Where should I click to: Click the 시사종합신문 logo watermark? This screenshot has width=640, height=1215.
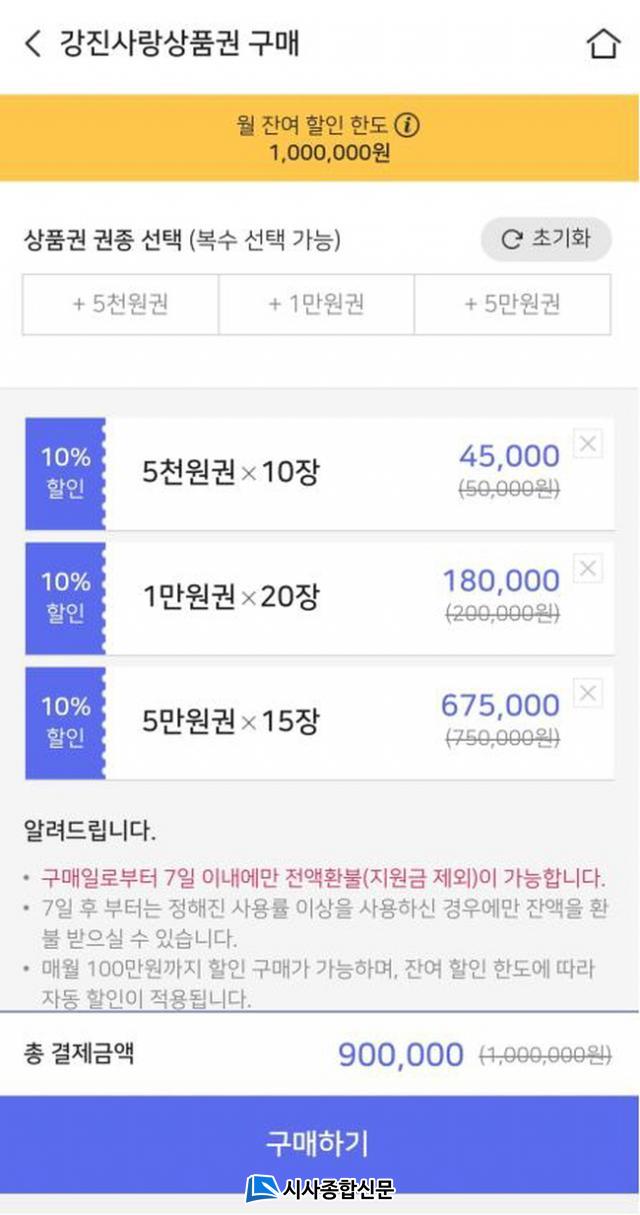click(320, 1189)
